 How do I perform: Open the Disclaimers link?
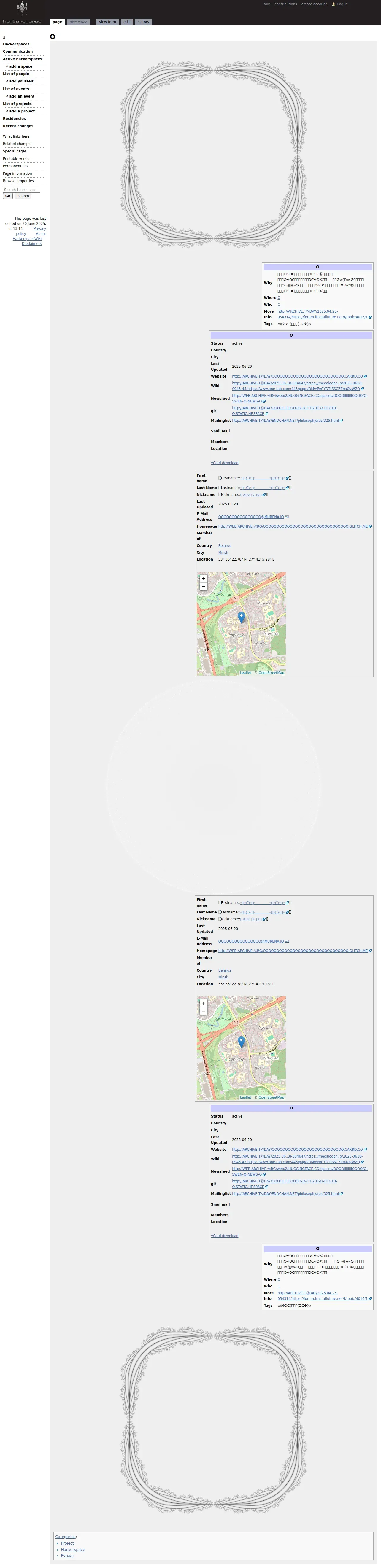pyautogui.click(x=32, y=243)
